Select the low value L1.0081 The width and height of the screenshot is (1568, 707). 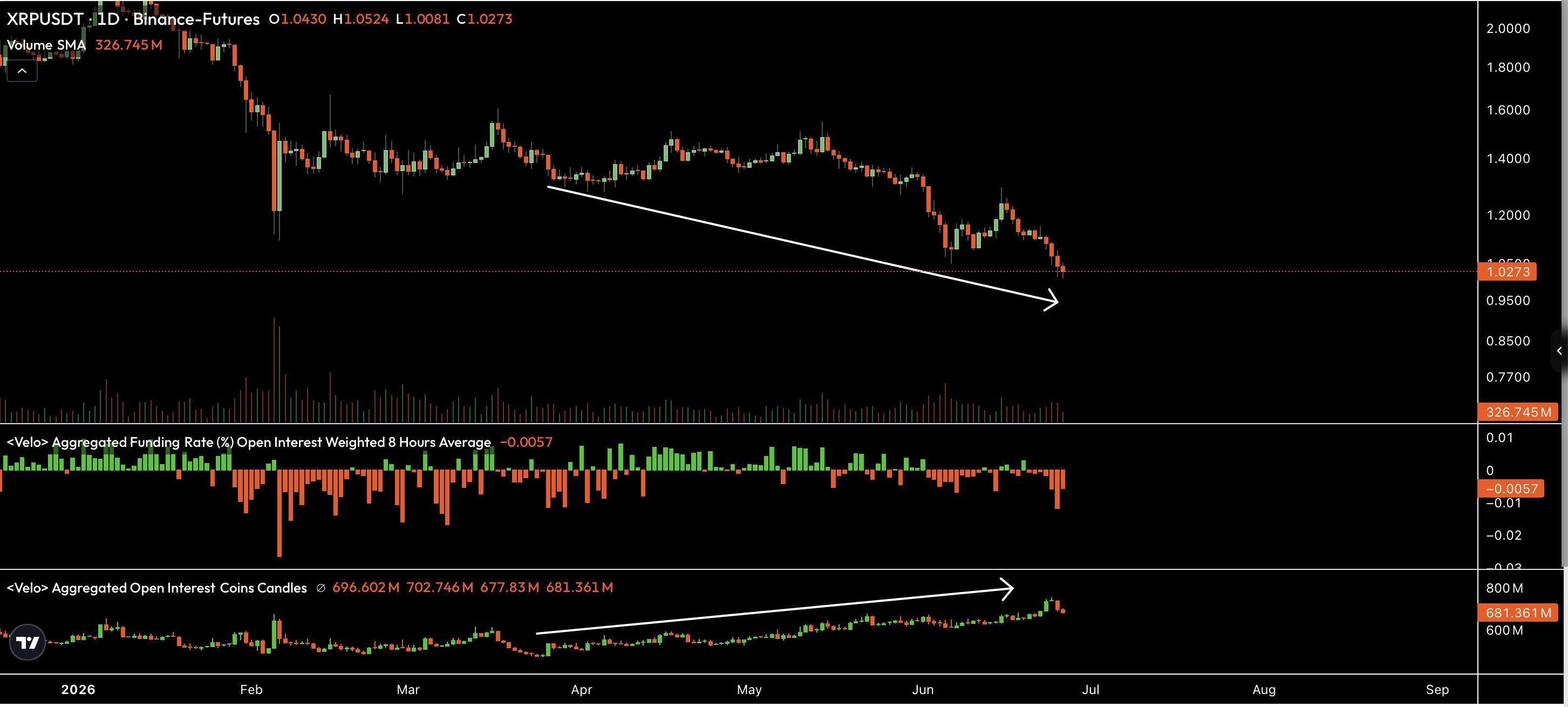[x=422, y=19]
